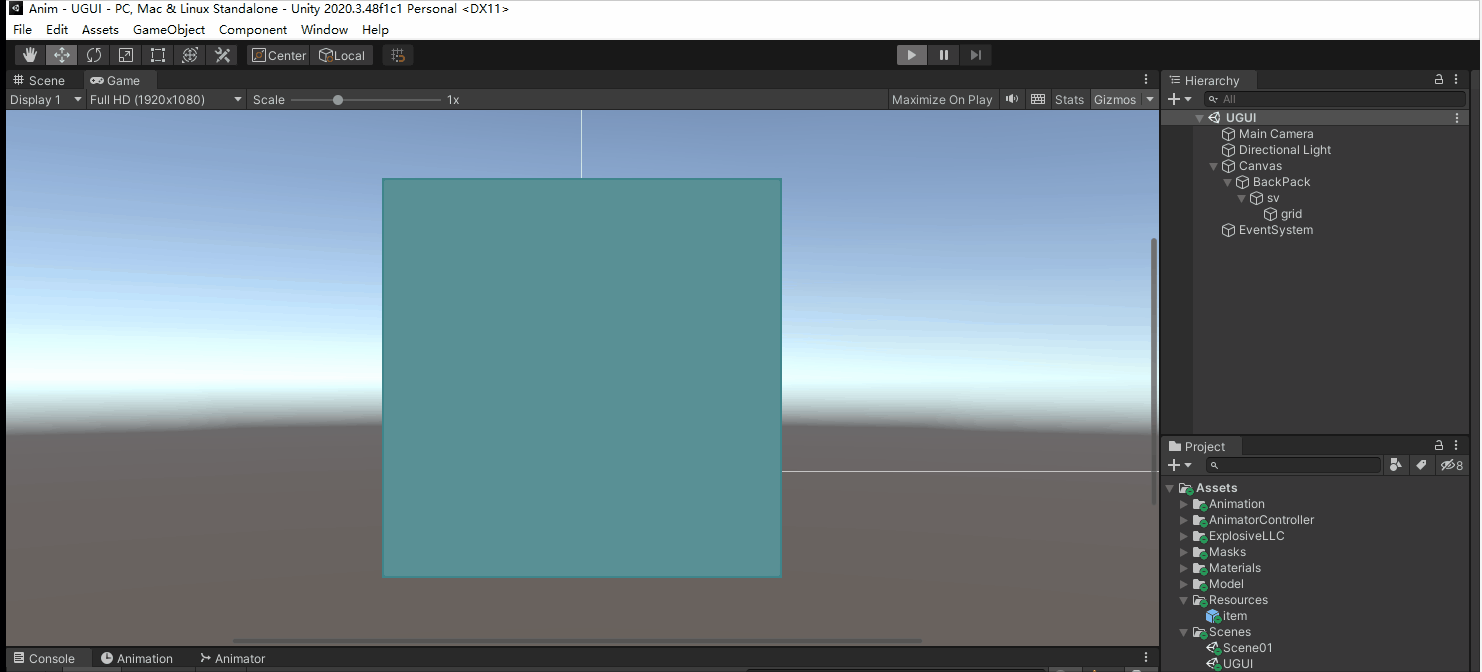Switch to the Animation tab
This screenshot has height=672, width=1482.
tap(137, 658)
